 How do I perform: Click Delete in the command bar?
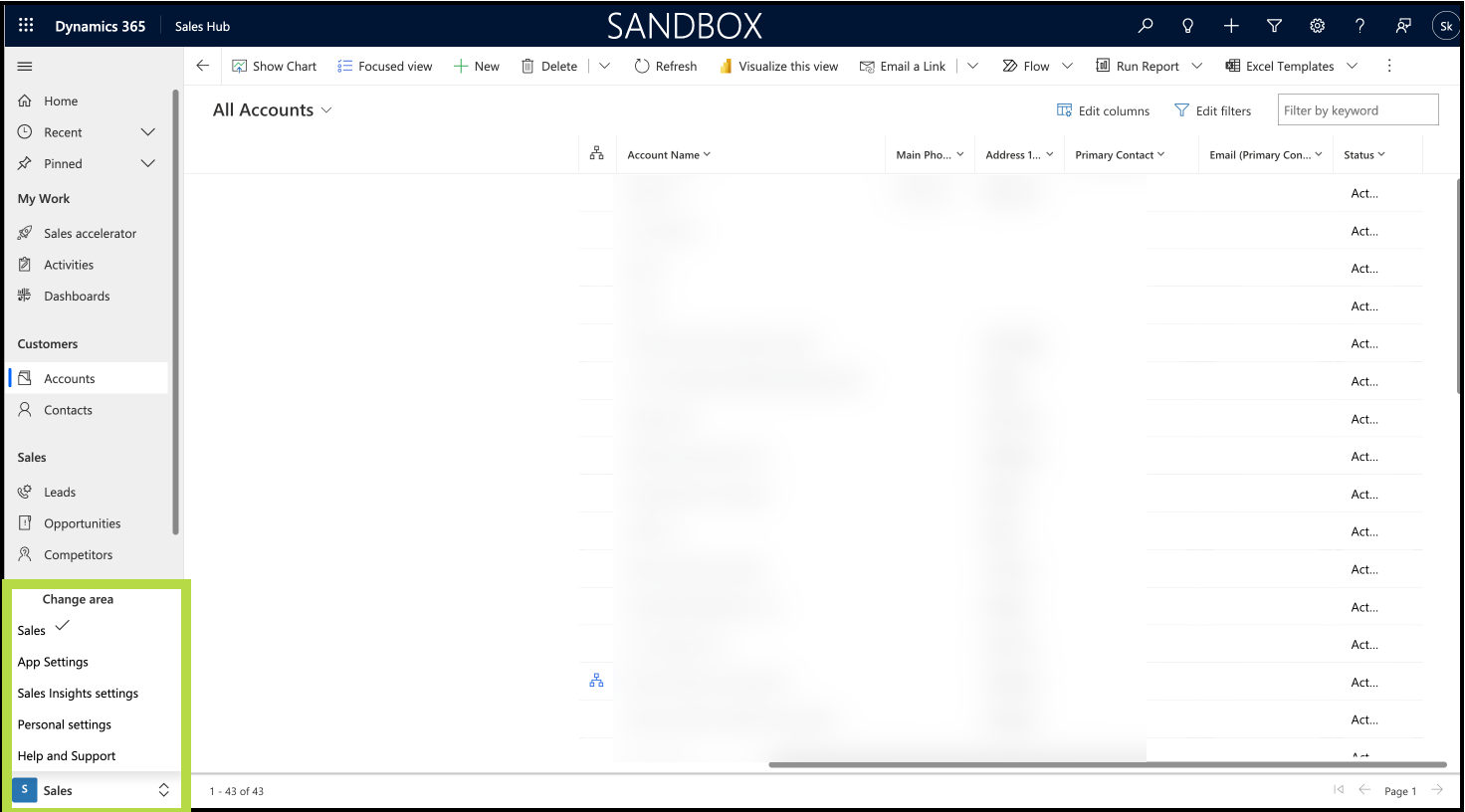[x=549, y=66]
